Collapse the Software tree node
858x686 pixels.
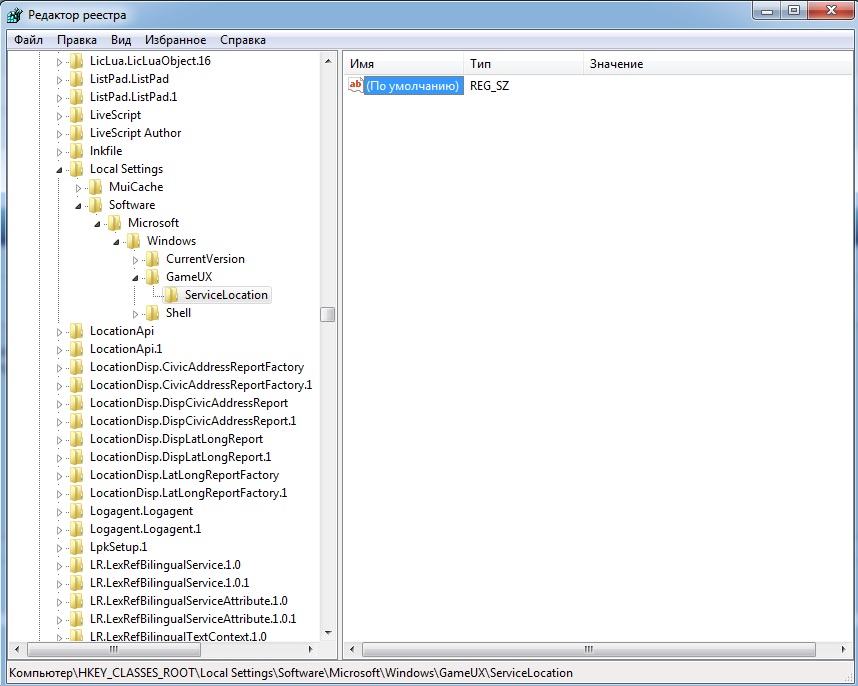click(x=78, y=206)
